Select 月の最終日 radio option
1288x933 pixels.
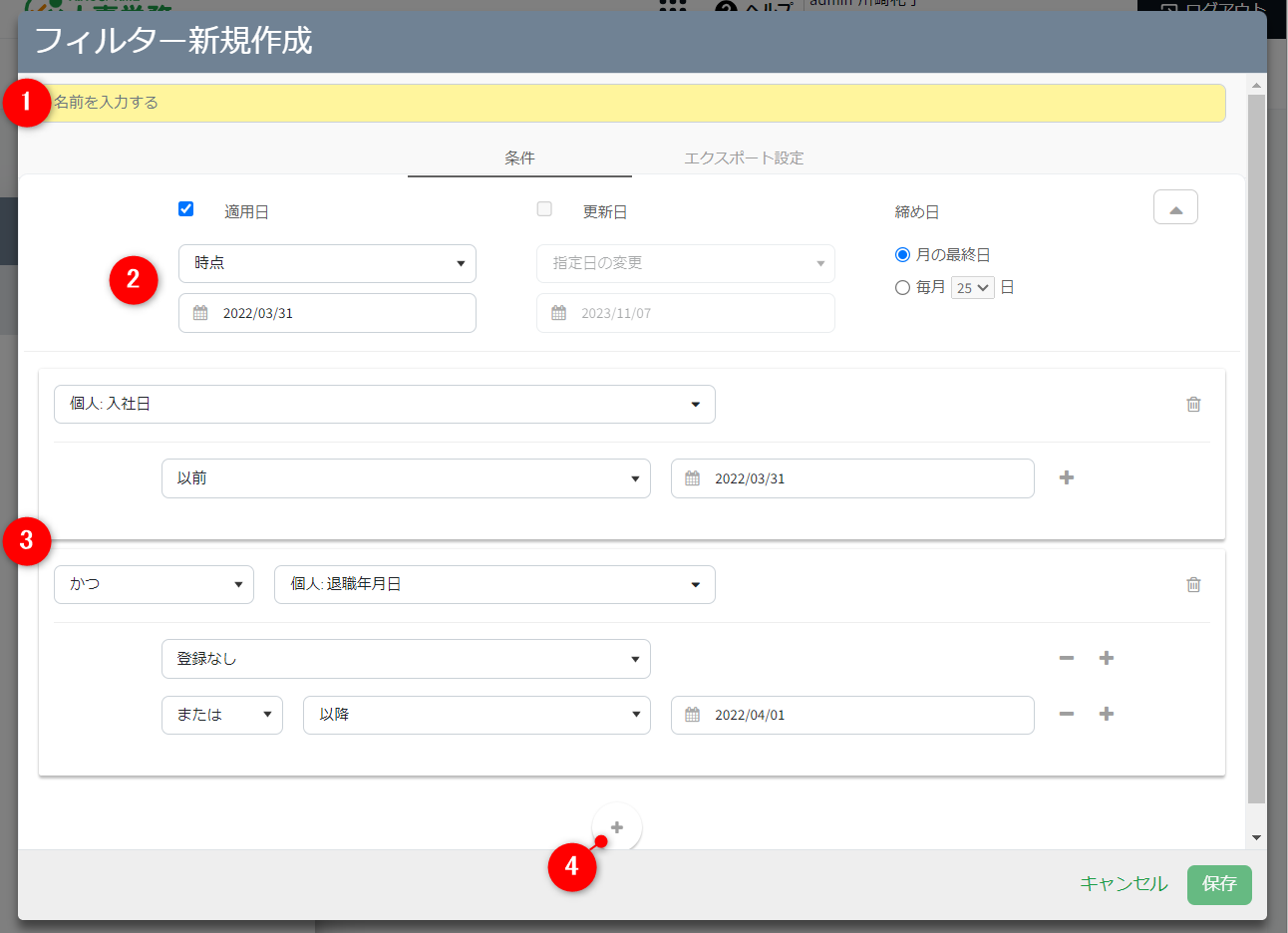(x=902, y=255)
